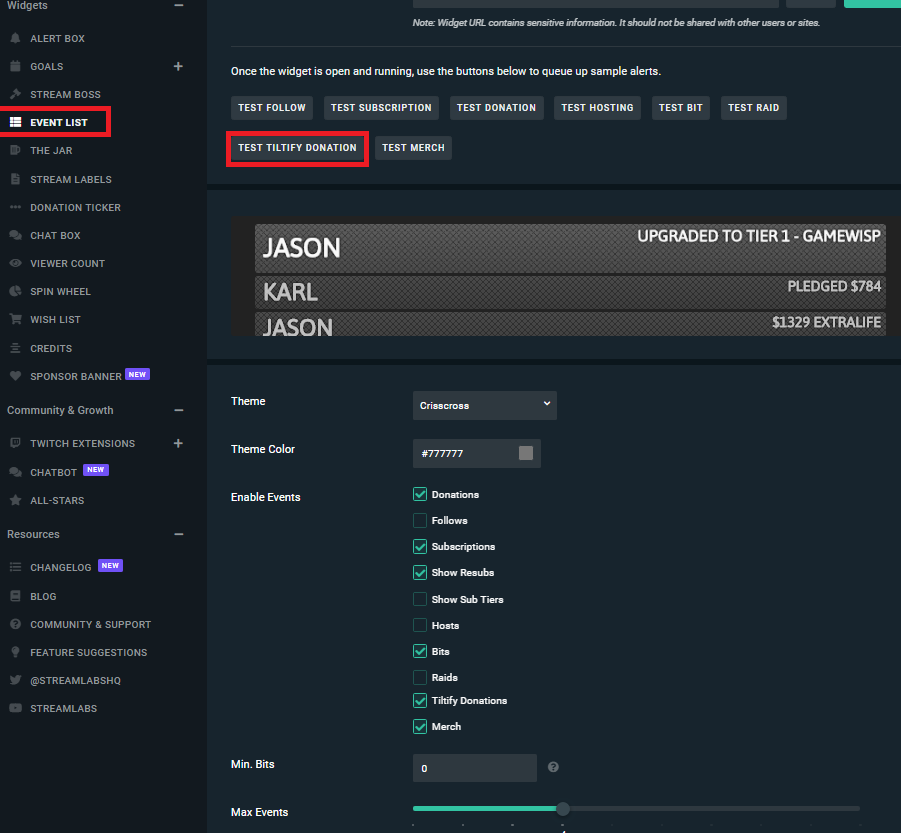The image size is (901, 833).
Task: Toggle the Show Sub Tiers checkbox
Action: click(x=420, y=599)
